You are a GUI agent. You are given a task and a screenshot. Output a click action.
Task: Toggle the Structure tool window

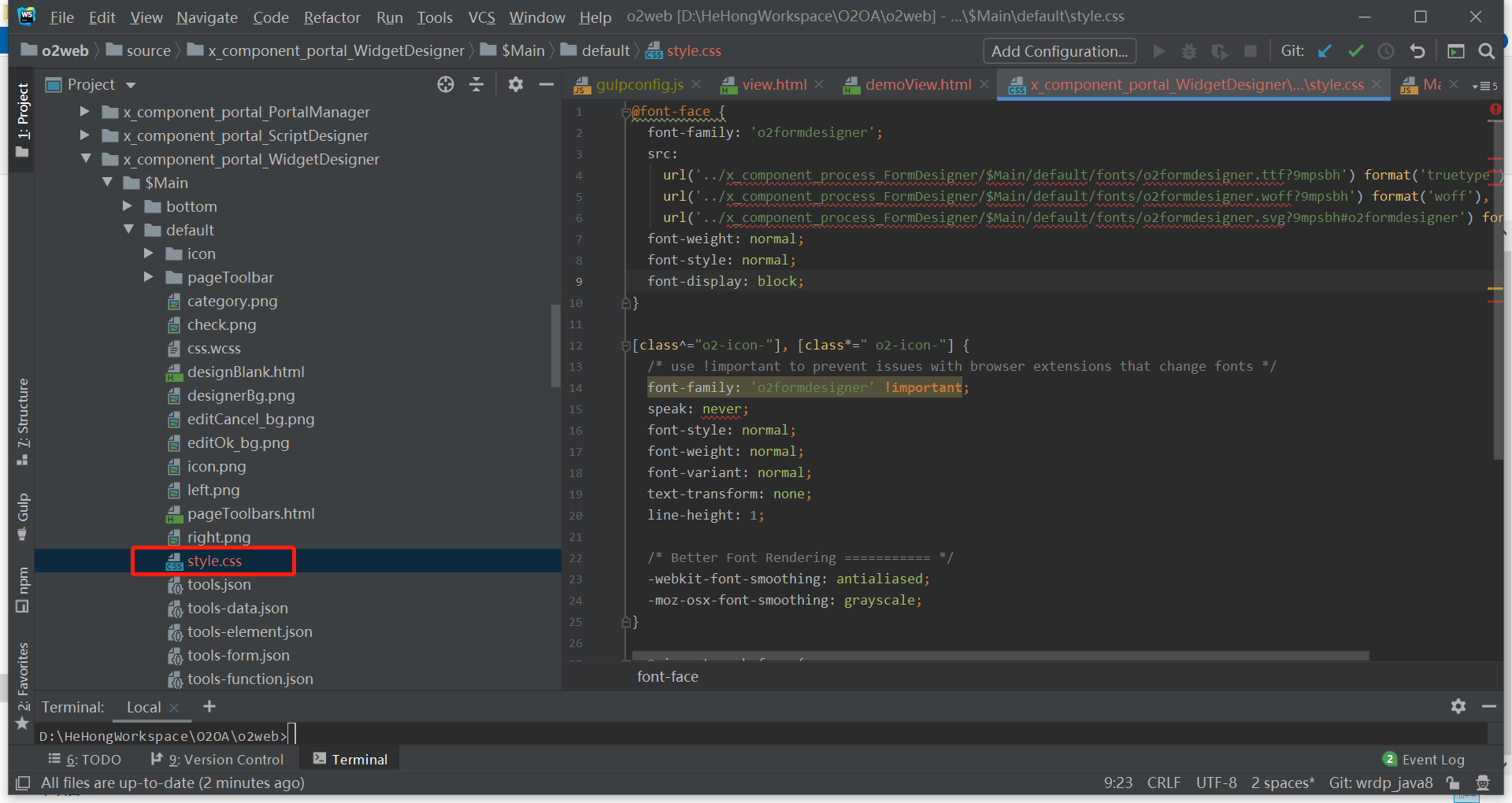pyautogui.click(x=23, y=420)
